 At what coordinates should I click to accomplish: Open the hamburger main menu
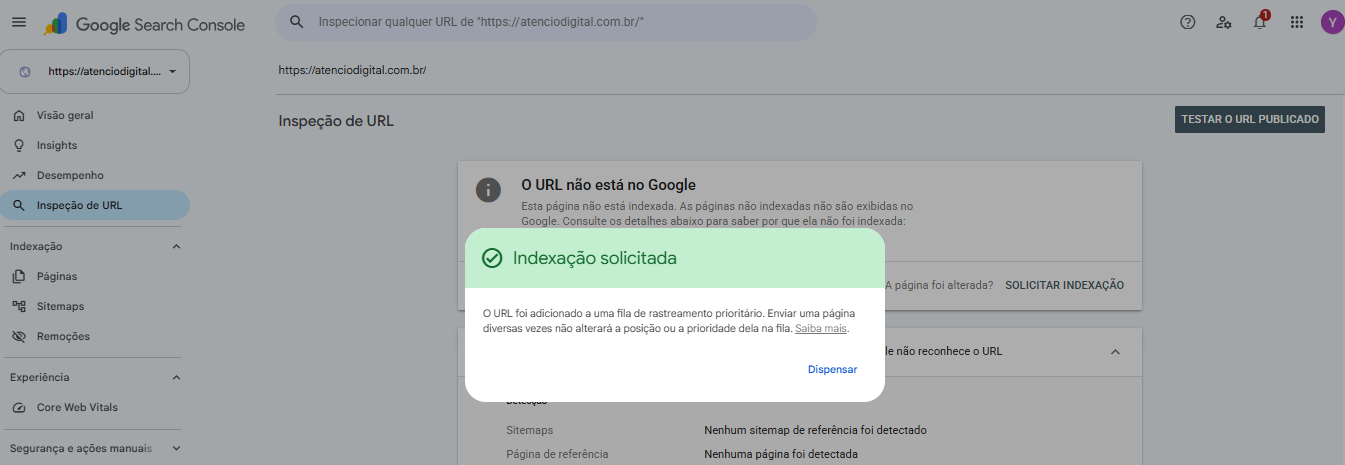[18, 22]
